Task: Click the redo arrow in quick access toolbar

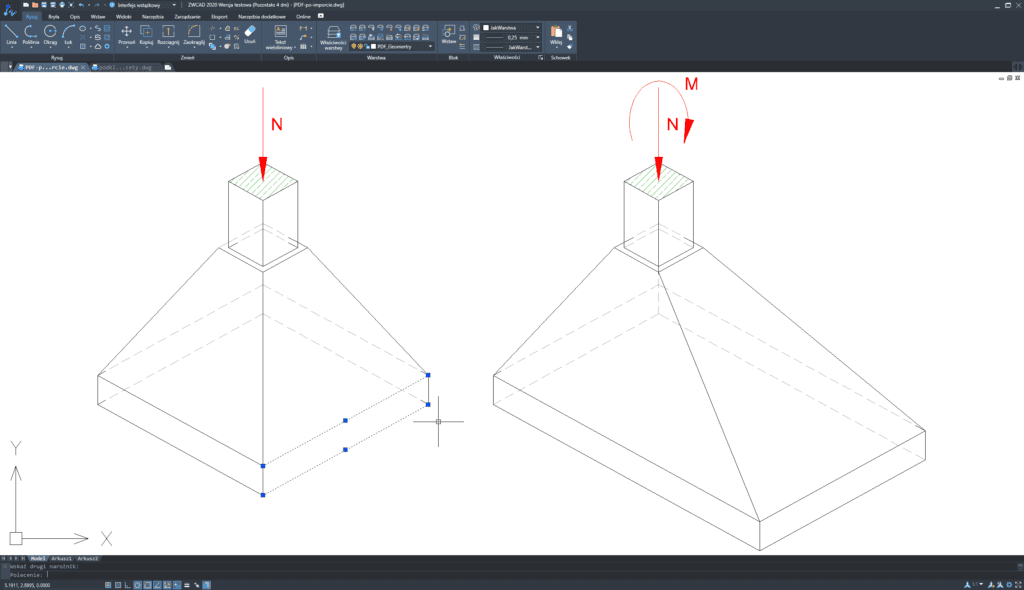Action: click(x=97, y=5)
